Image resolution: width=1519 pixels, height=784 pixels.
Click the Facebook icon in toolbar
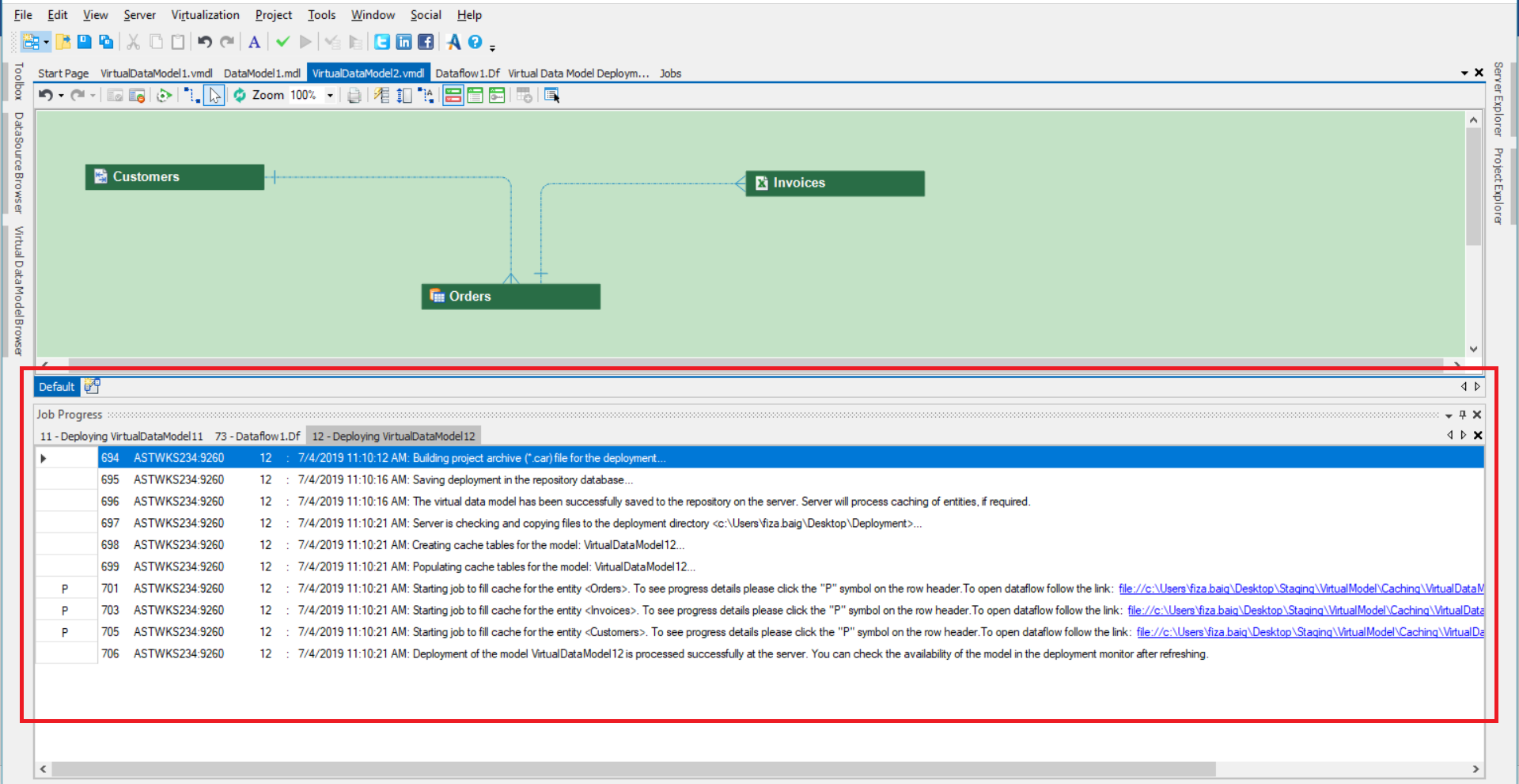(x=426, y=42)
